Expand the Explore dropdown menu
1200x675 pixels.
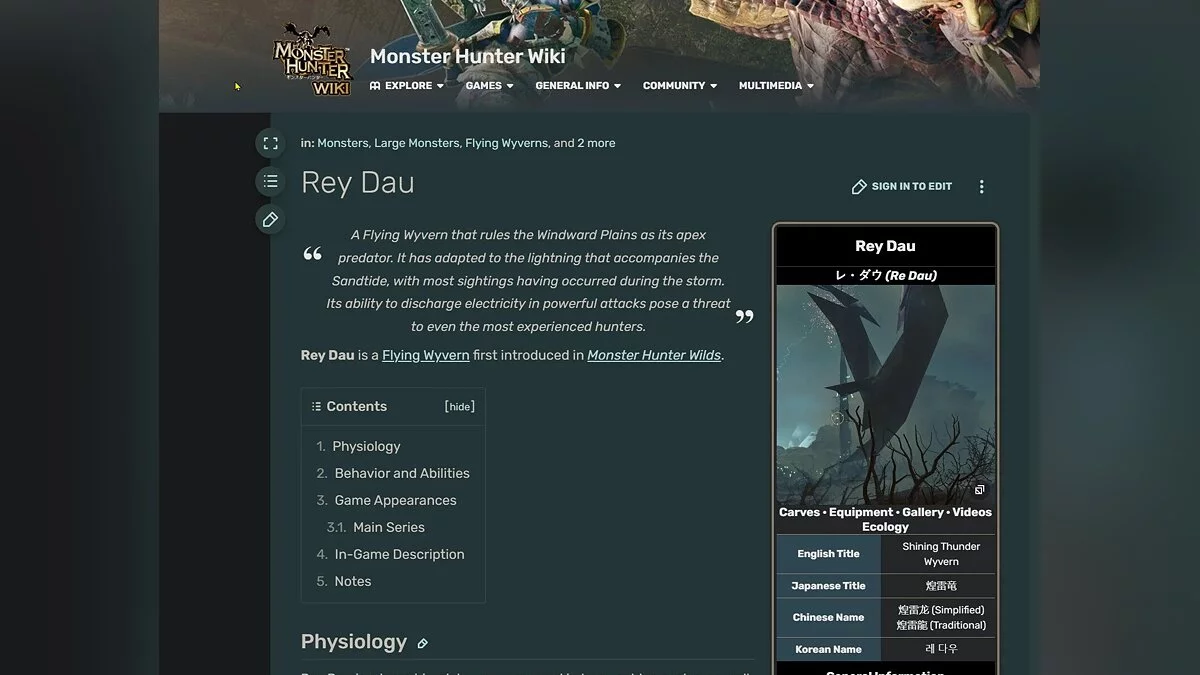tap(407, 86)
